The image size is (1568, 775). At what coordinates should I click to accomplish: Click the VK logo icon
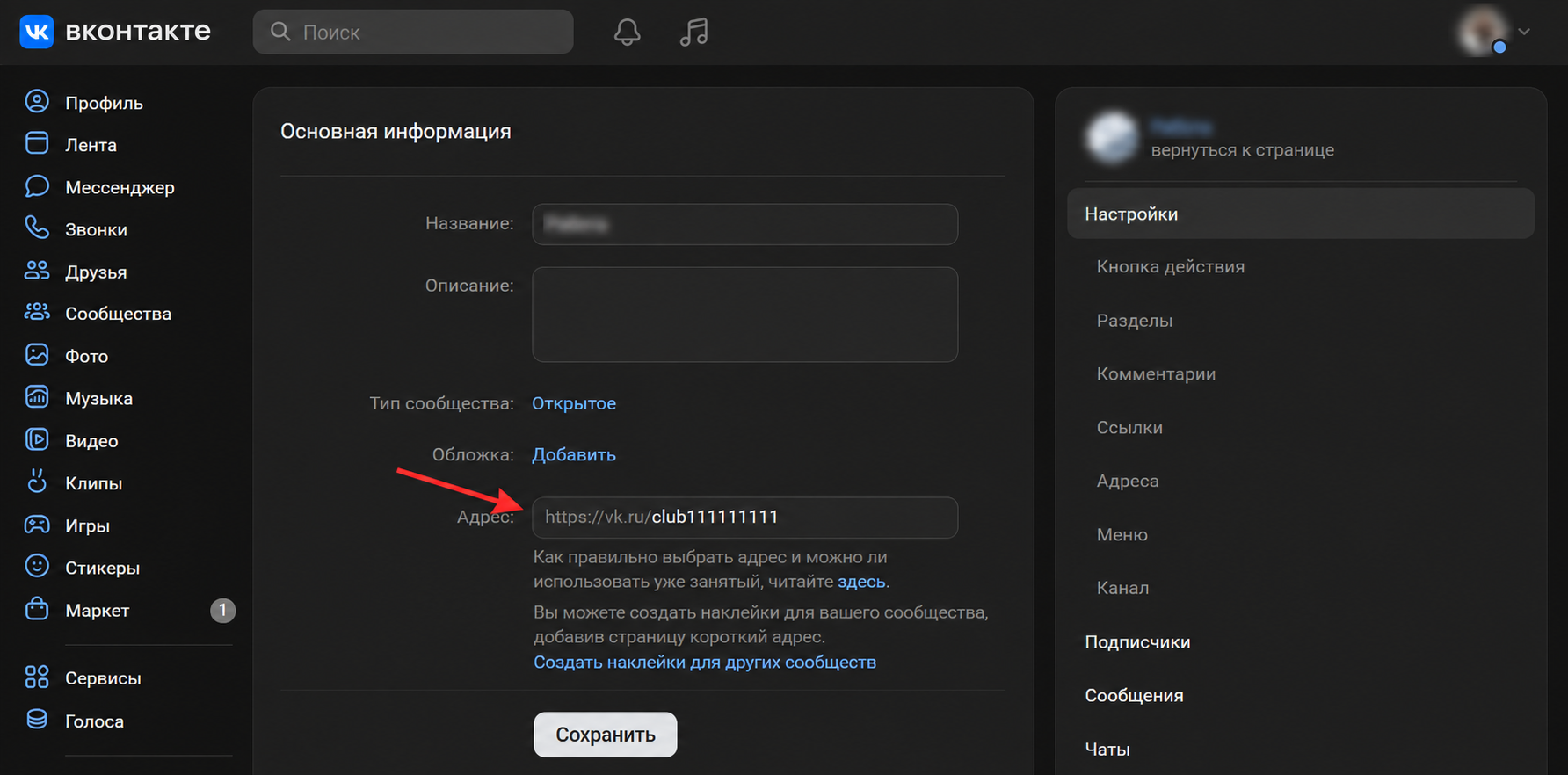(x=37, y=32)
